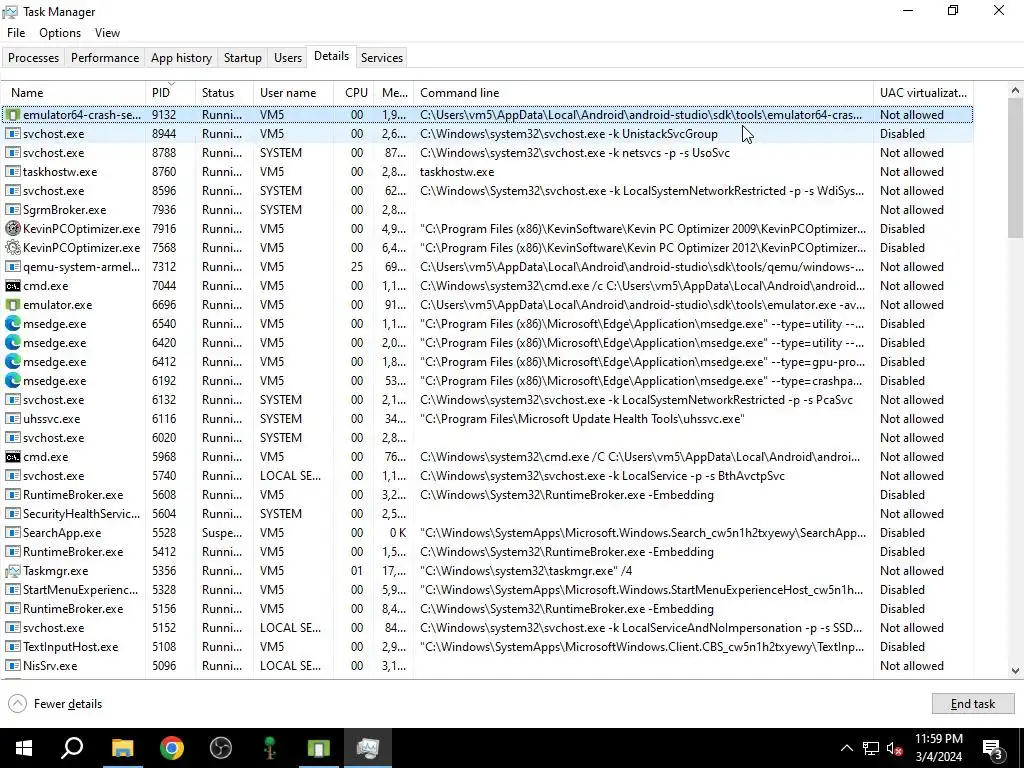This screenshot has height=768, width=1024.
Task: Sort by the Status column header
Action: coord(224,93)
